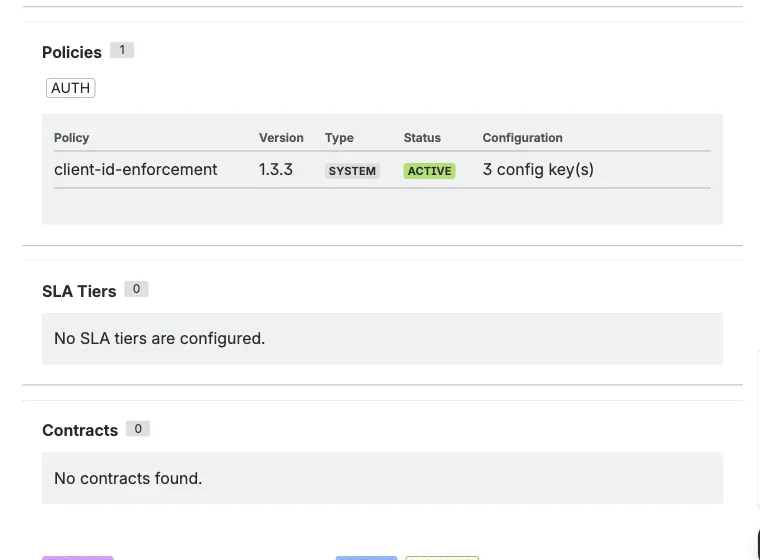760x560 pixels.
Task: Click the Policies count badge showing 1
Action: (x=122, y=50)
